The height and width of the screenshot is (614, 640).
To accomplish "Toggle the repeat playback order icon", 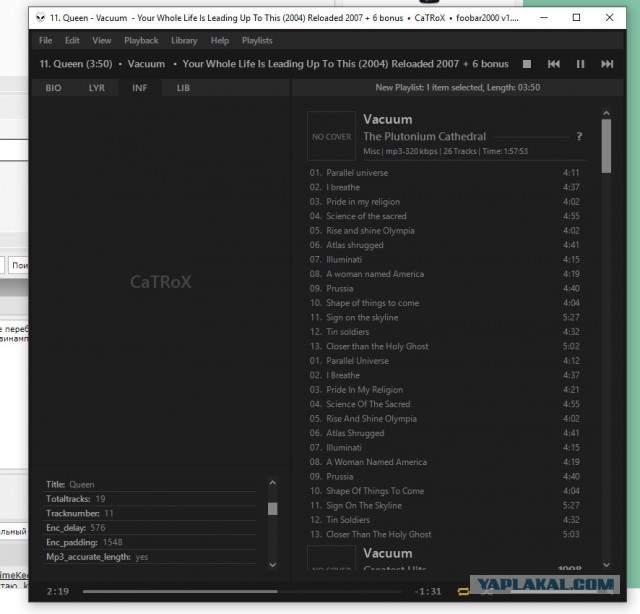I will pos(463,591).
